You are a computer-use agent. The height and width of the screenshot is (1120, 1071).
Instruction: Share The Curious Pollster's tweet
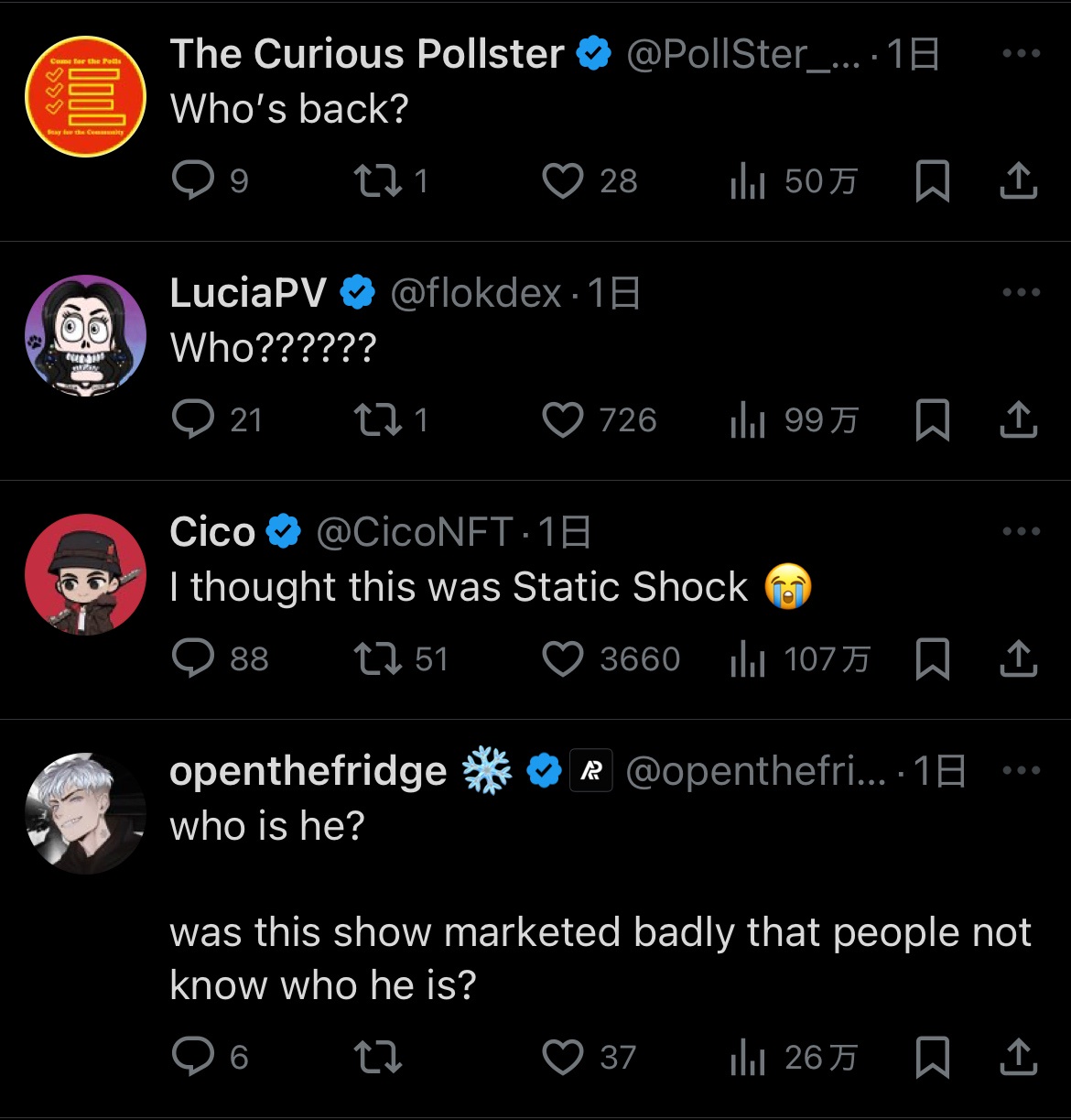point(1018,180)
